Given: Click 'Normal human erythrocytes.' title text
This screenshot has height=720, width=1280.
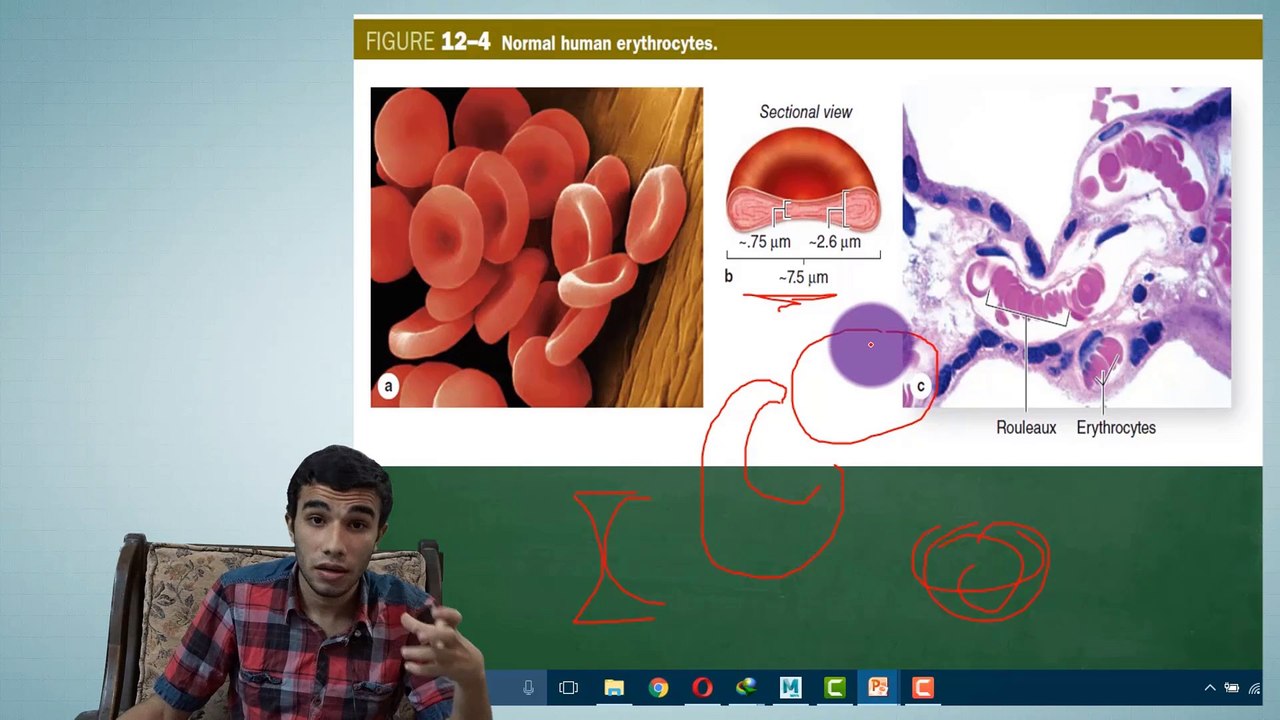Looking at the screenshot, I should point(609,44).
